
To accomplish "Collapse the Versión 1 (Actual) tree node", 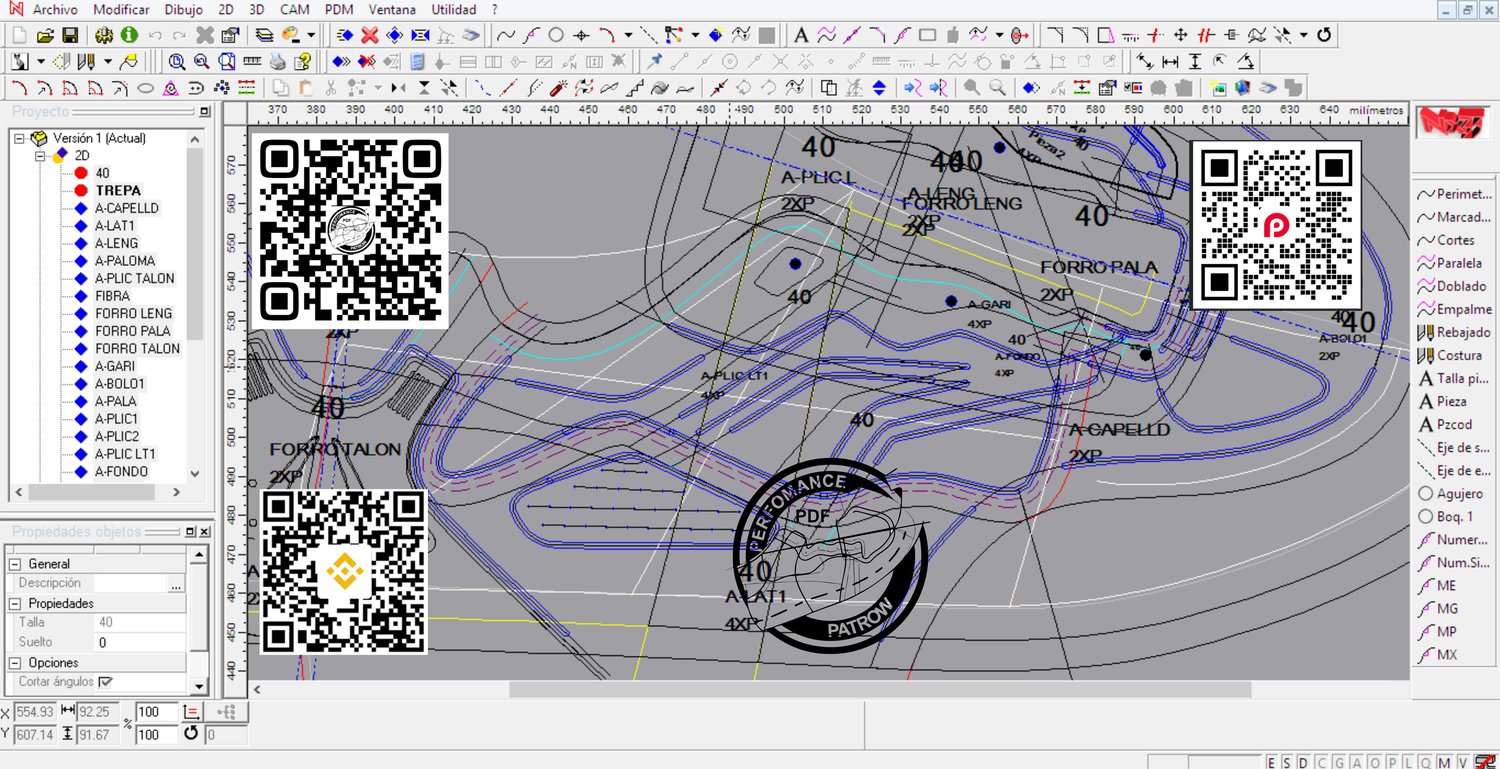I will point(20,139).
